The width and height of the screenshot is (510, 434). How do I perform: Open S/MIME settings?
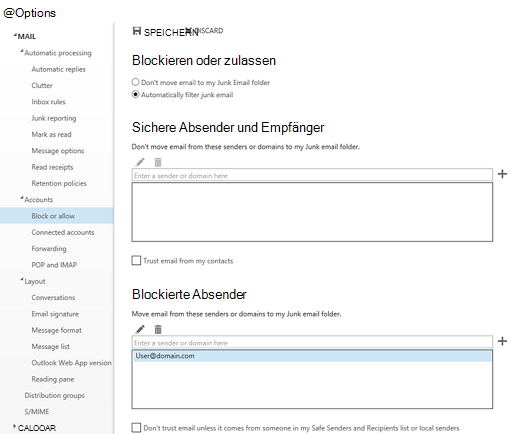(37, 412)
